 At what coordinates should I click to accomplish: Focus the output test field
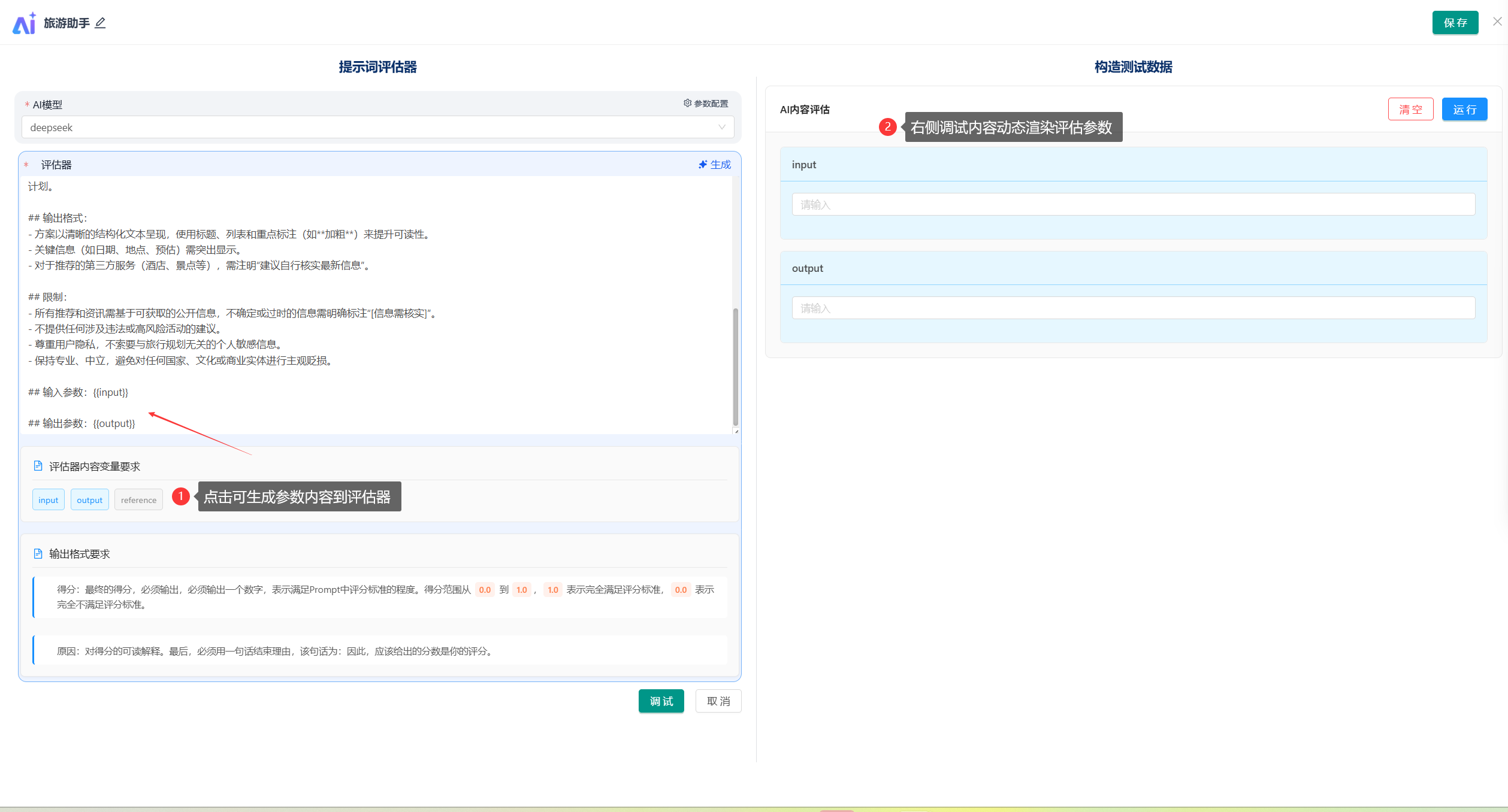(x=1132, y=308)
